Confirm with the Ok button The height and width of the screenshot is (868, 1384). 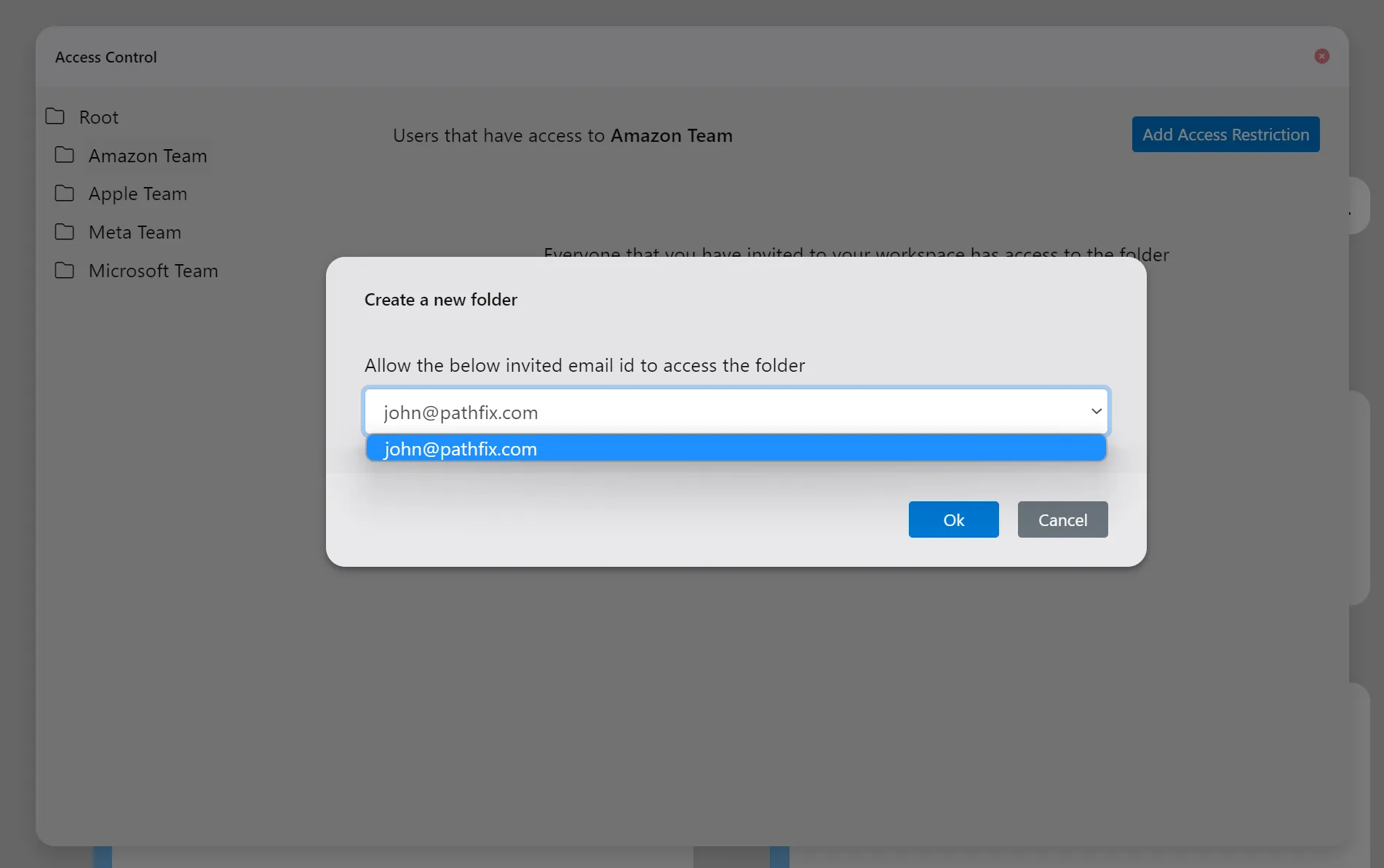(x=953, y=519)
